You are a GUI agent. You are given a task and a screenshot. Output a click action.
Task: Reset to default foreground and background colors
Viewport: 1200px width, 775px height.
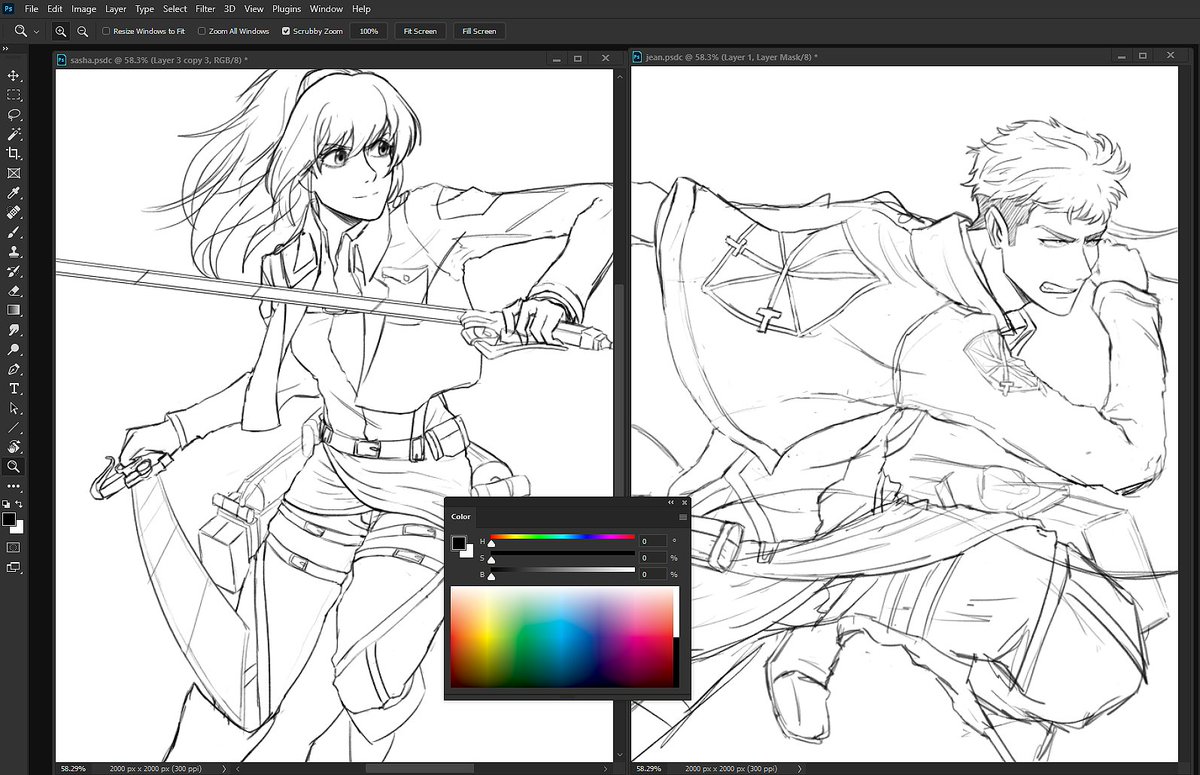click(6, 504)
